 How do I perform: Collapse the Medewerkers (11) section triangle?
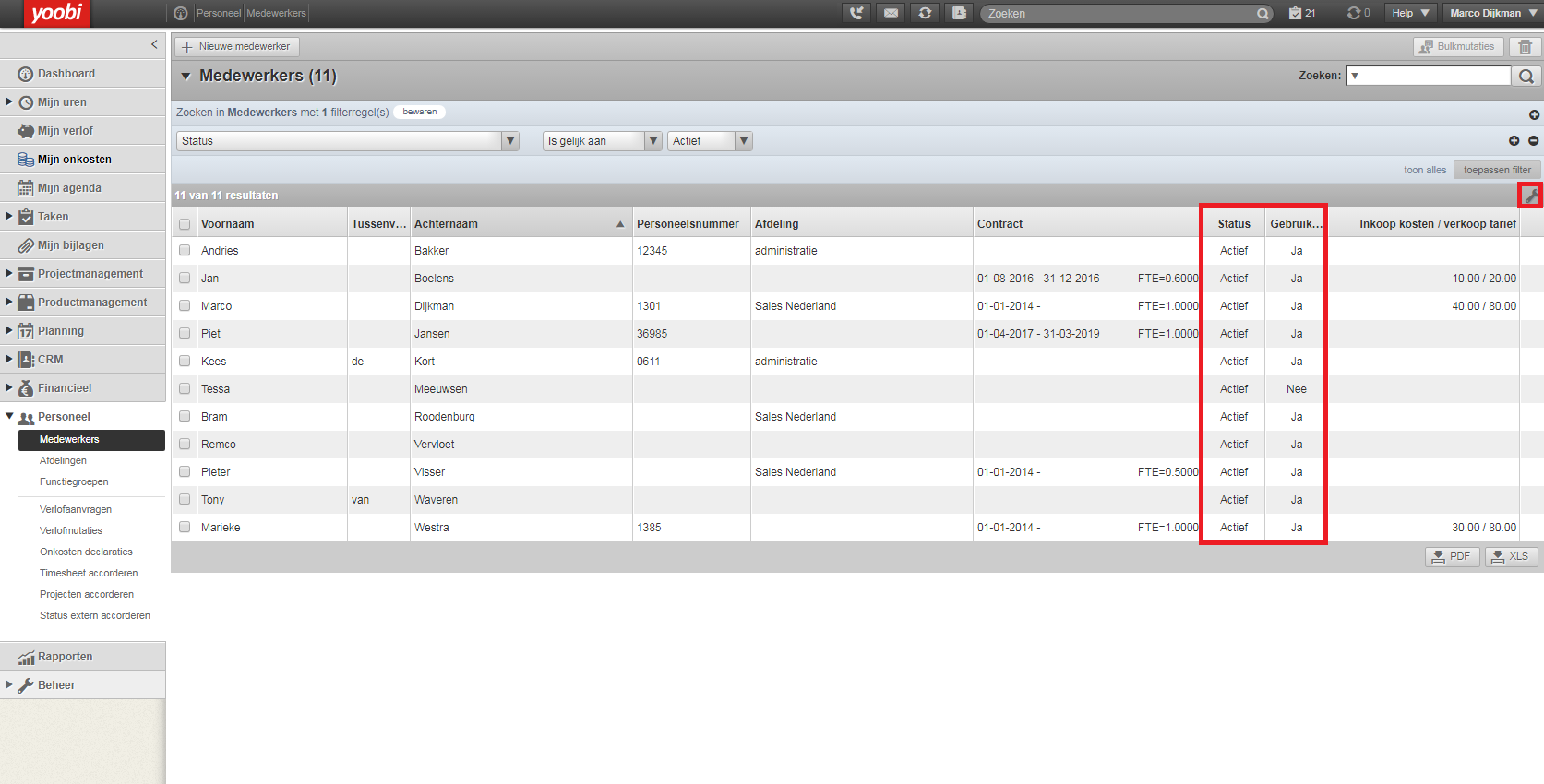click(x=186, y=77)
